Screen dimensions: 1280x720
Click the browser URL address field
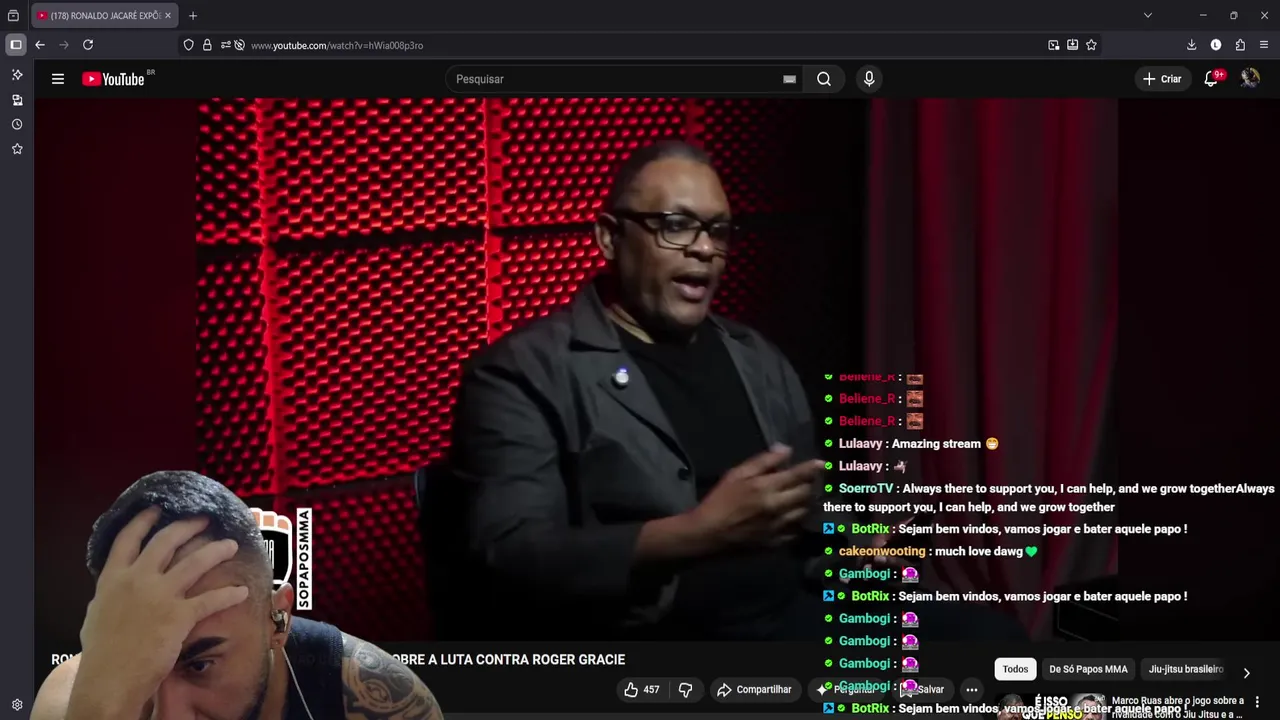click(640, 45)
